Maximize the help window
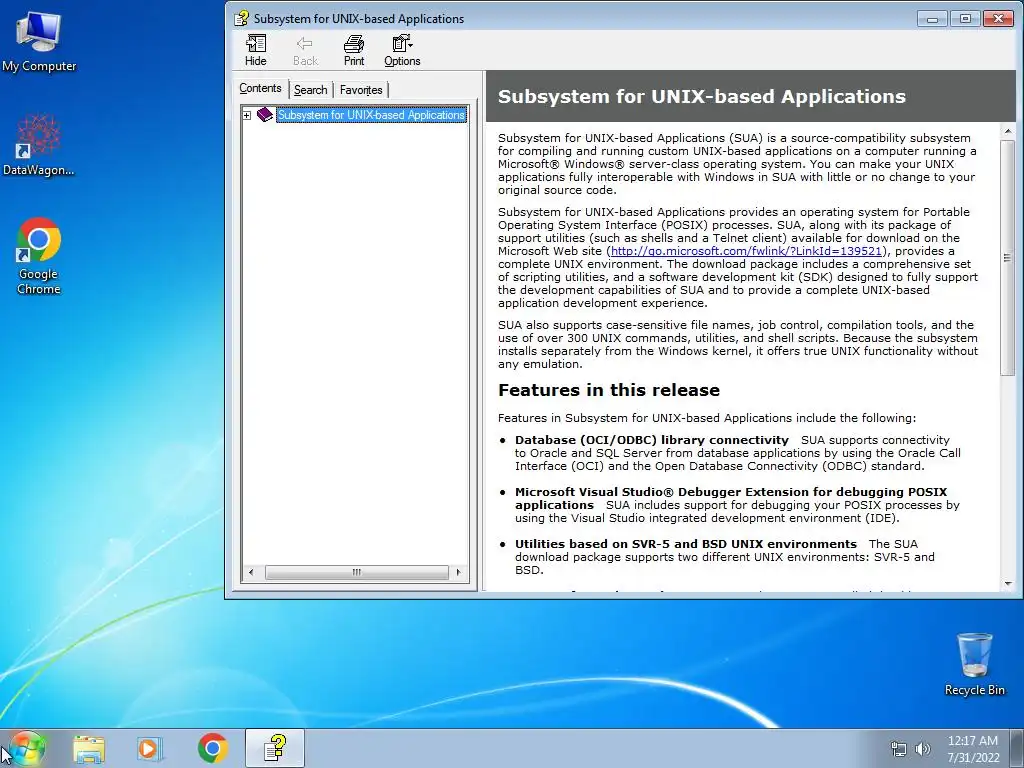Screen dimensions: 1024x768 point(965,19)
